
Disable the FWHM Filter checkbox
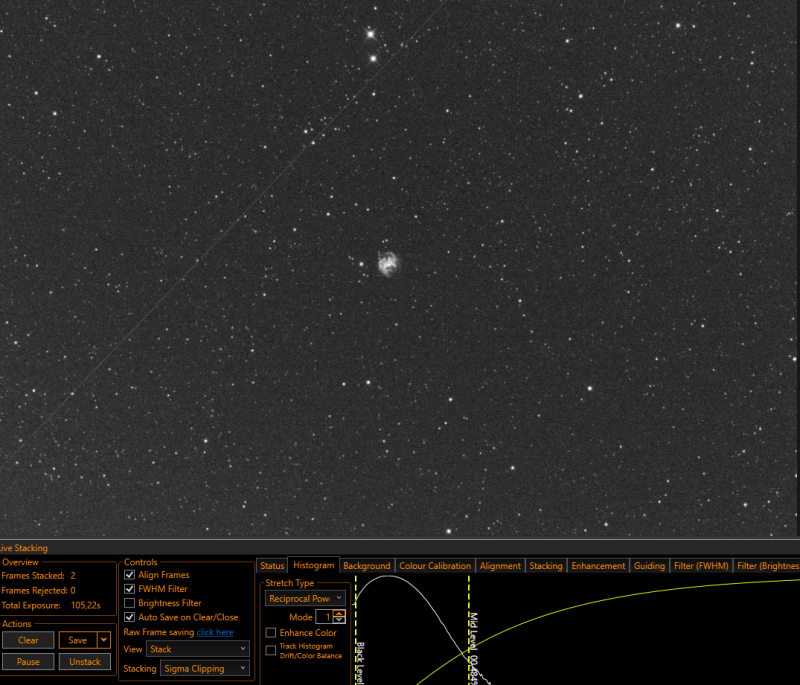[130, 589]
